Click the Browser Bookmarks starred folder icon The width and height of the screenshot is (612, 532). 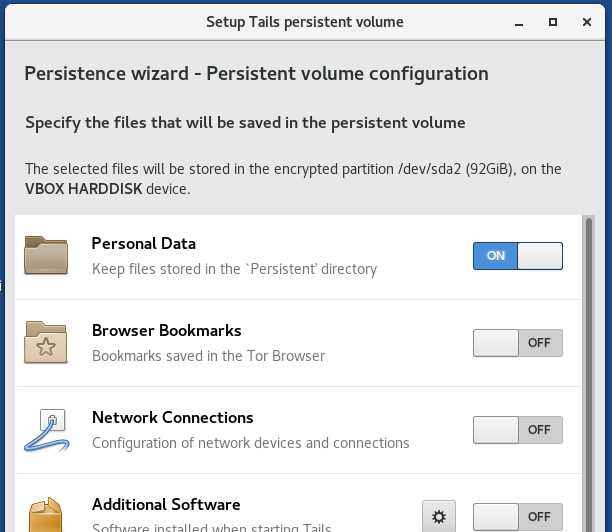pyautogui.click(x=46, y=342)
